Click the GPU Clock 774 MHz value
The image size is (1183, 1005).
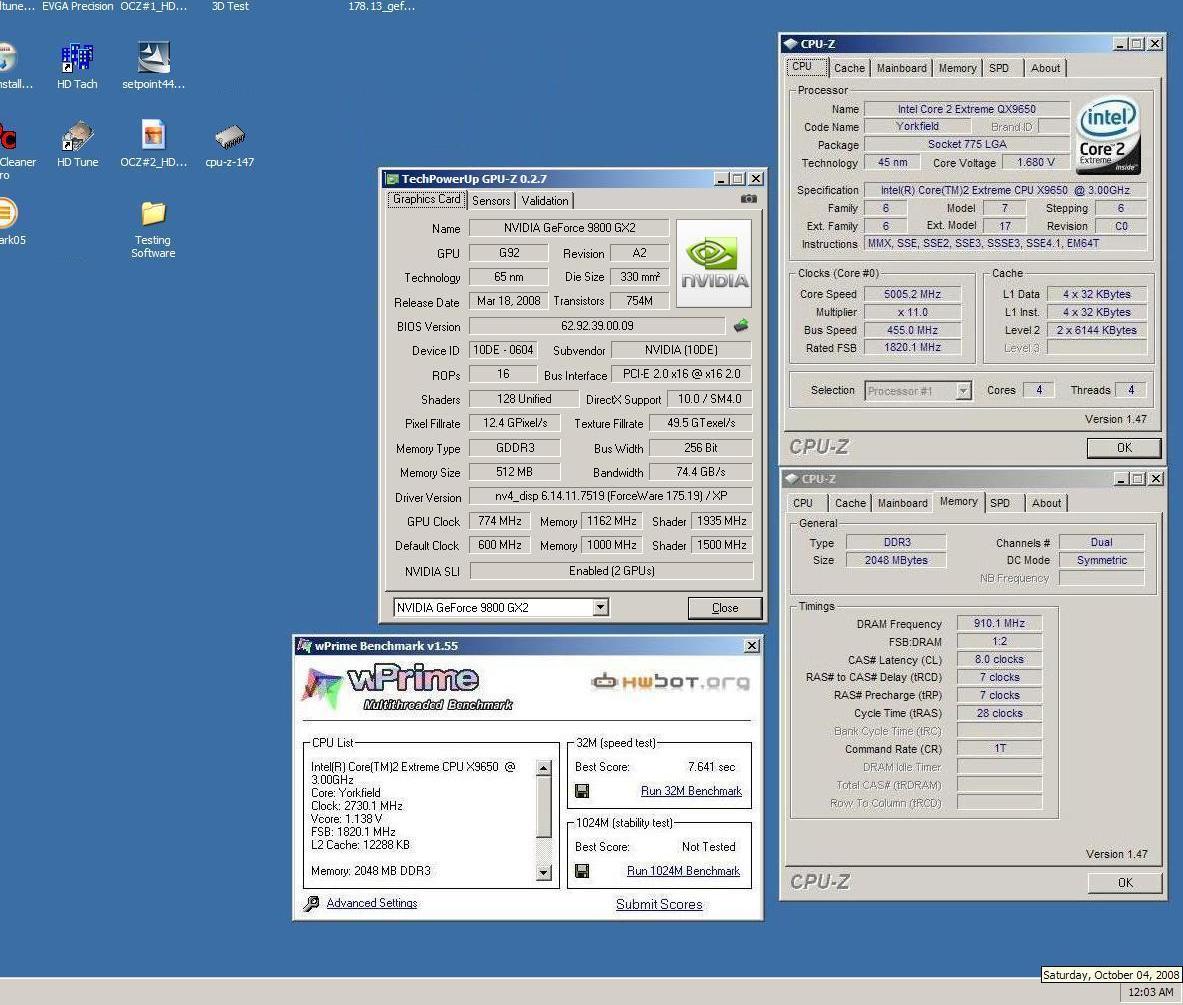coord(499,521)
